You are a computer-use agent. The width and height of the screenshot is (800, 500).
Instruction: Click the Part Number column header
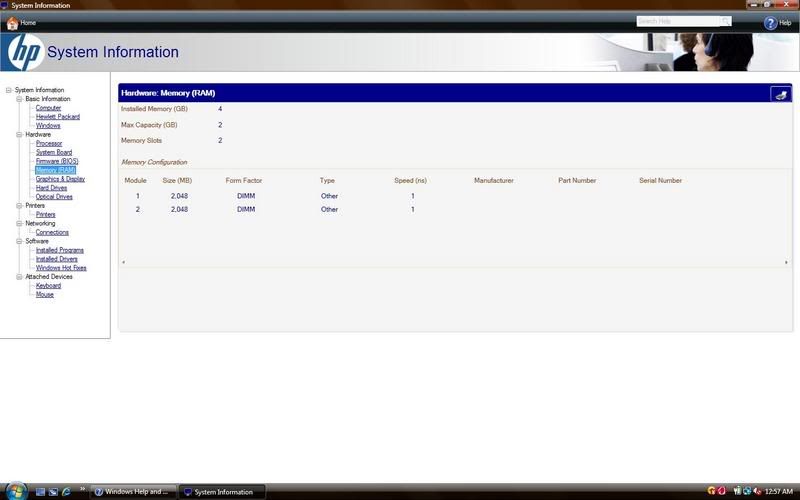pos(577,181)
